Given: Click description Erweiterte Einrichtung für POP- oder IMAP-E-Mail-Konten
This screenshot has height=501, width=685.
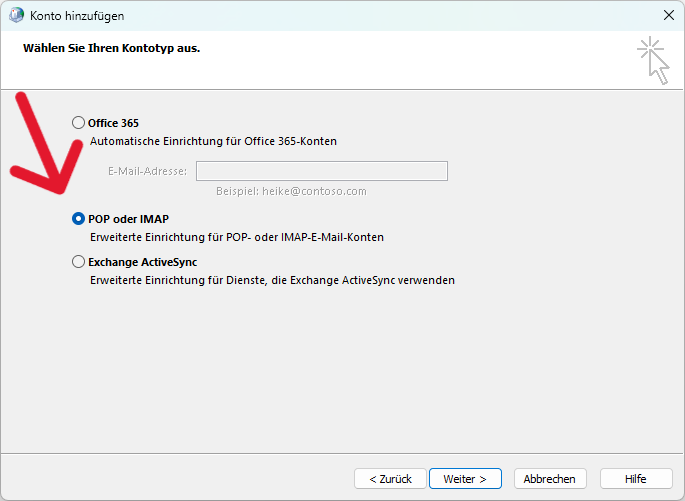Looking at the screenshot, I should click(x=237, y=237).
